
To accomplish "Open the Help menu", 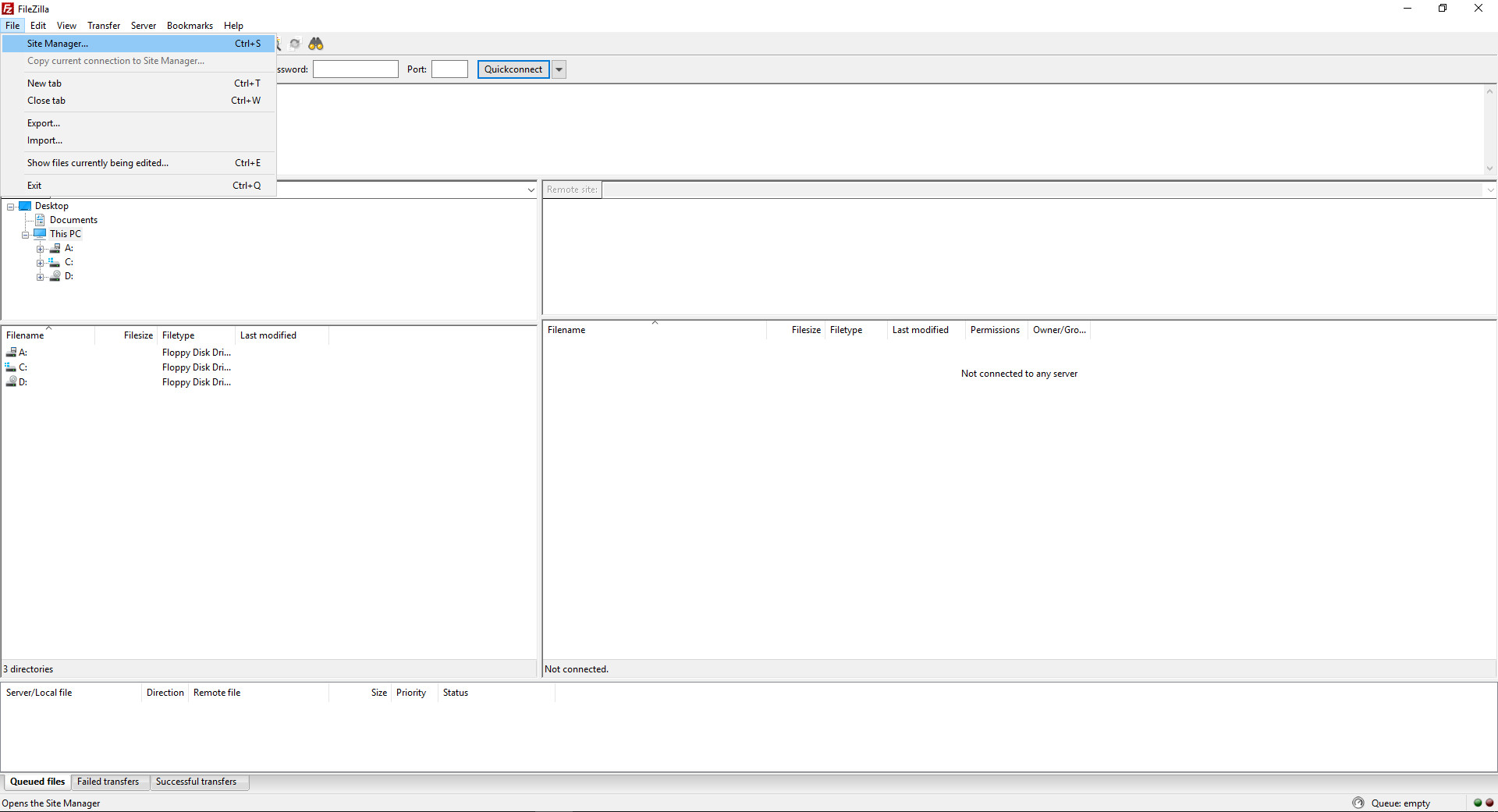I will [x=233, y=26].
